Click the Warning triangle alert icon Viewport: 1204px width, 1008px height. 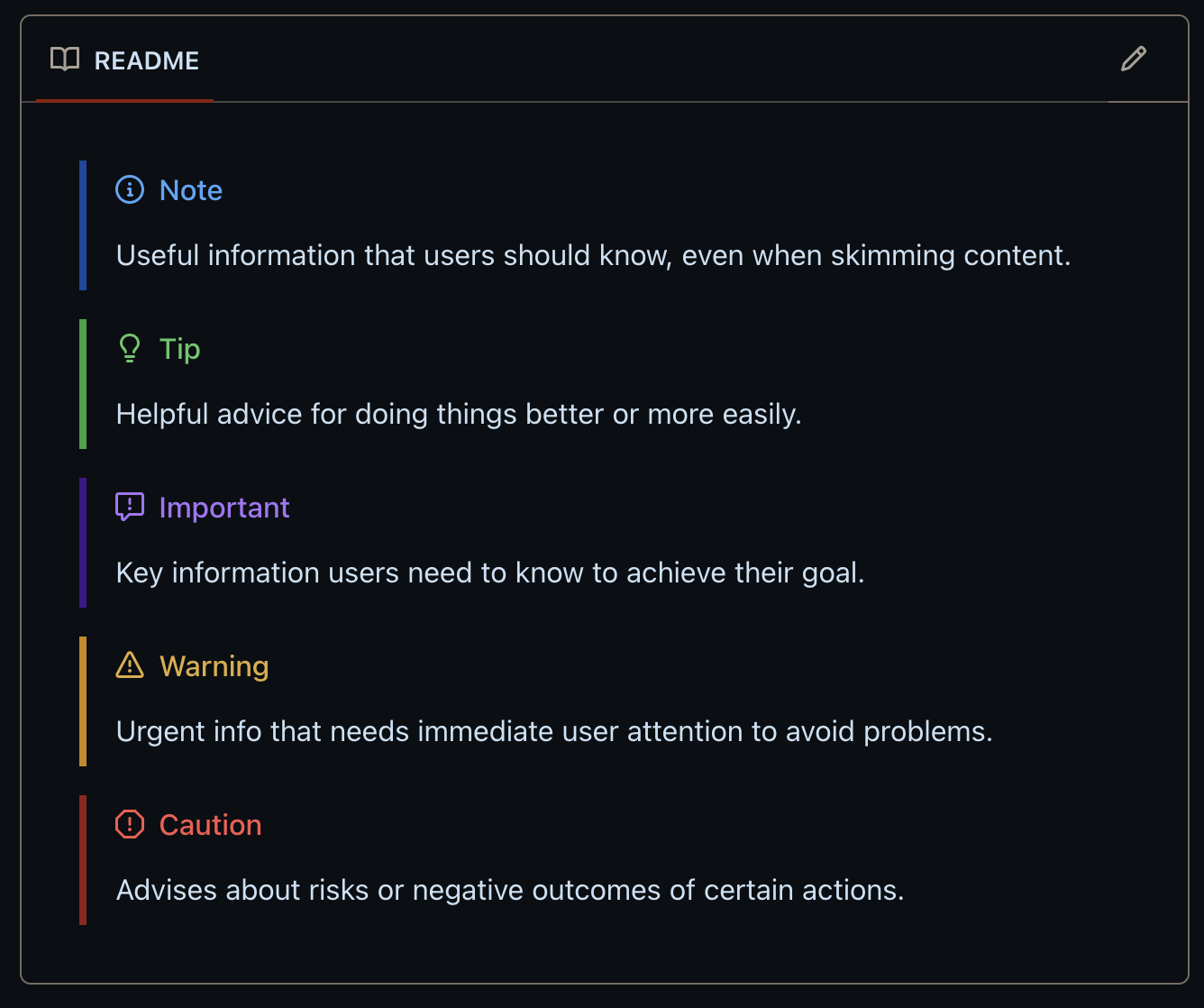coord(130,666)
